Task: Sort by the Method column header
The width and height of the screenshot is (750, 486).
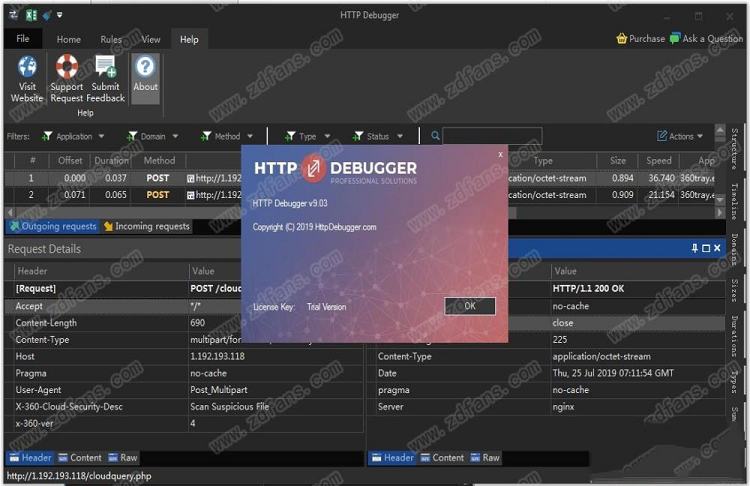Action: pos(159,161)
